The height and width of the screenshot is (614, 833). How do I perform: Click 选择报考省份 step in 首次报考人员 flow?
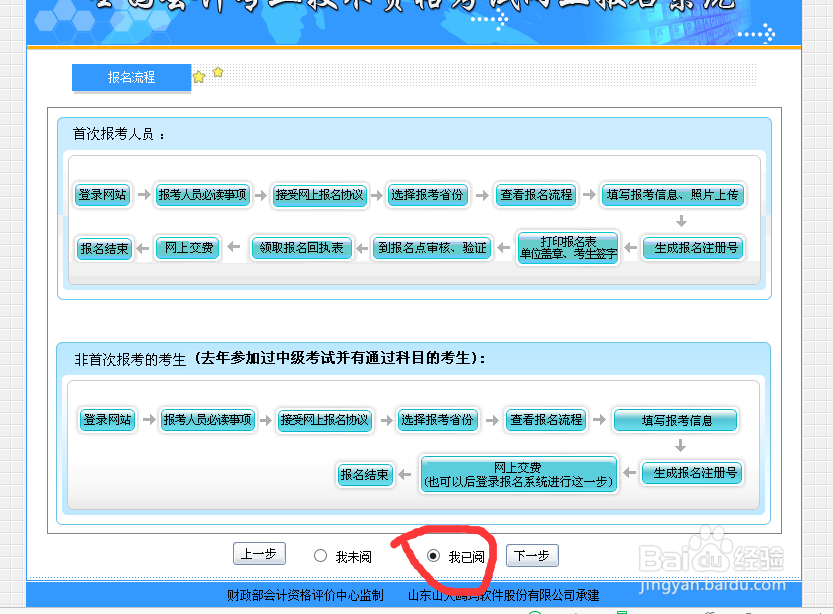click(428, 195)
